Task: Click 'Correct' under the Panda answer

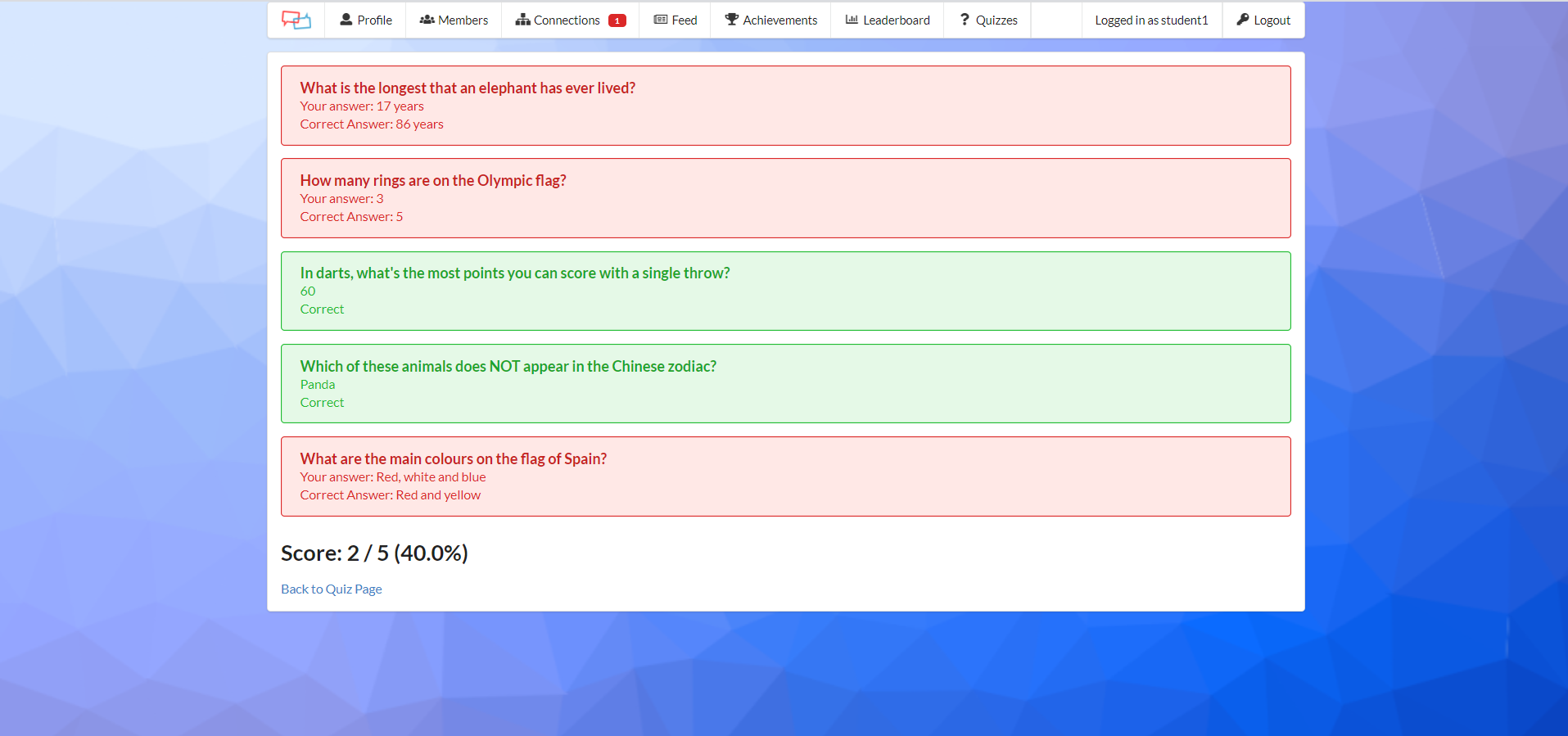Action: (322, 403)
